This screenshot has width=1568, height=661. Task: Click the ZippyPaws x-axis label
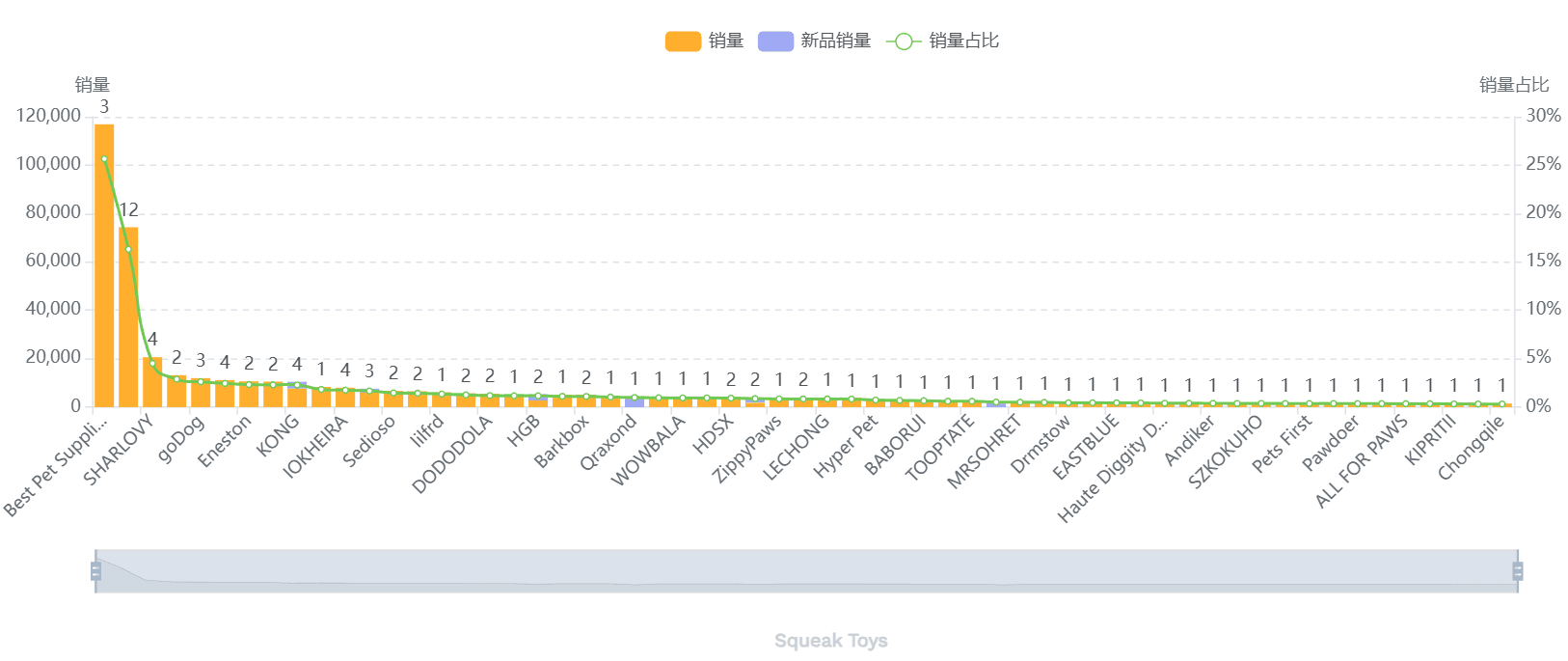click(x=747, y=449)
